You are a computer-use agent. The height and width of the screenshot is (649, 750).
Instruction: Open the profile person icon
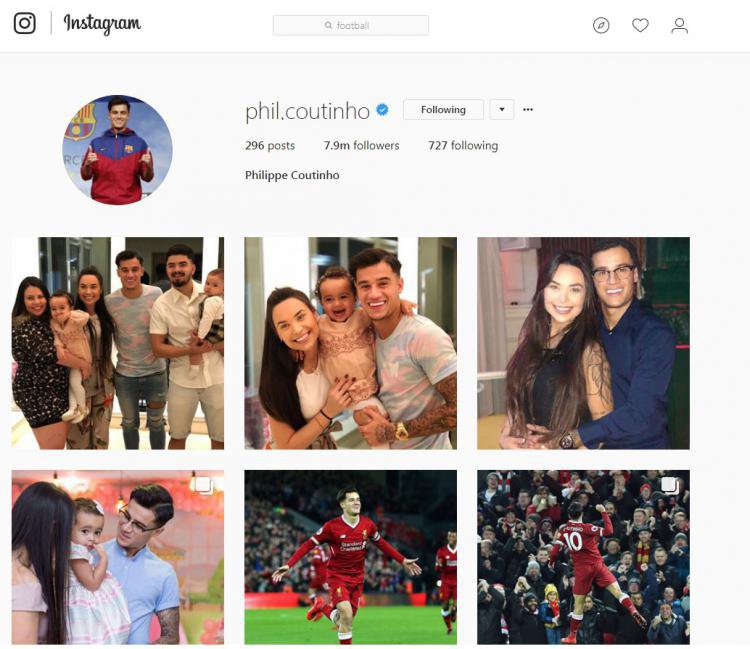pos(679,25)
